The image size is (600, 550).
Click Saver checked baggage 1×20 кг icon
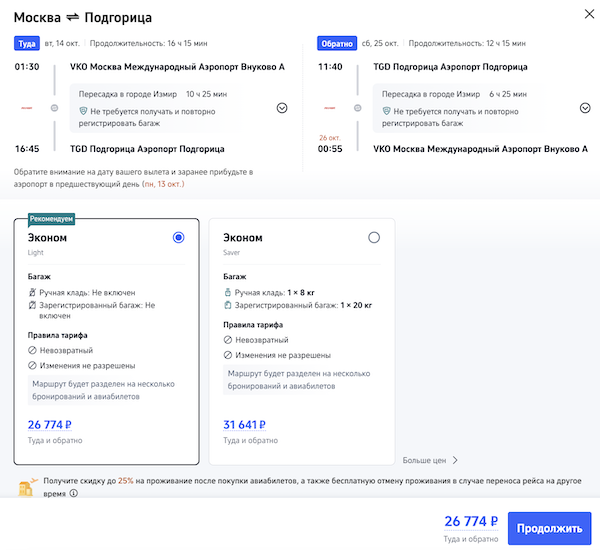pyautogui.click(x=228, y=306)
